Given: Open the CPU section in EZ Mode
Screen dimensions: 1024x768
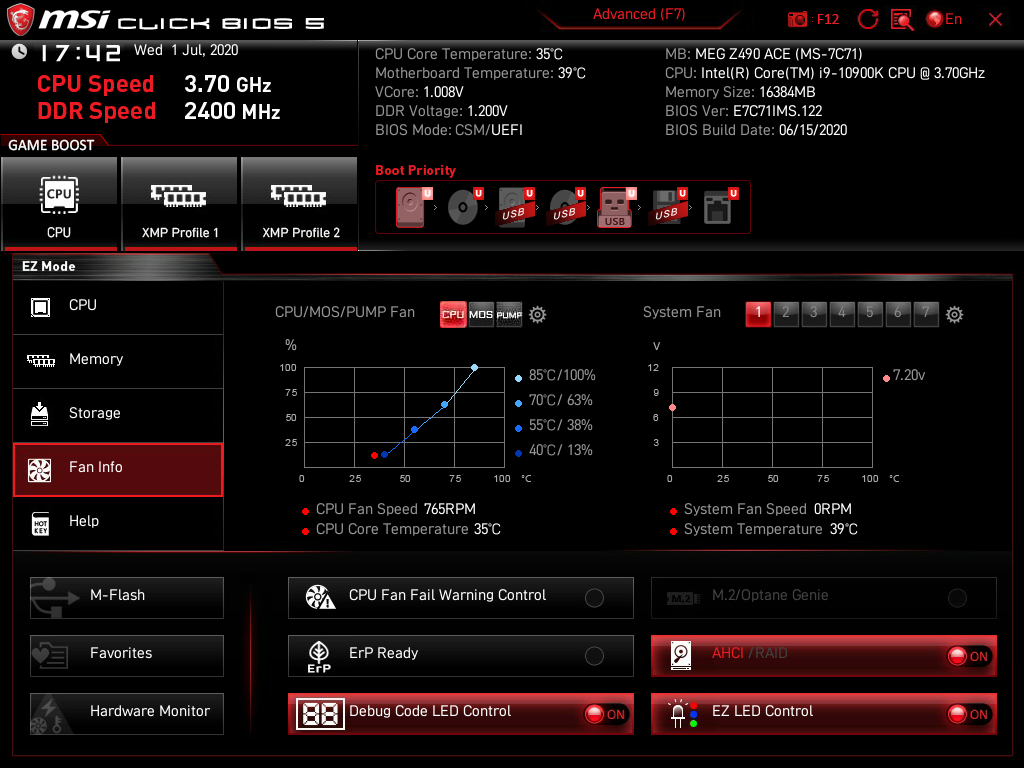Looking at the screenshot, I should 118,306.
